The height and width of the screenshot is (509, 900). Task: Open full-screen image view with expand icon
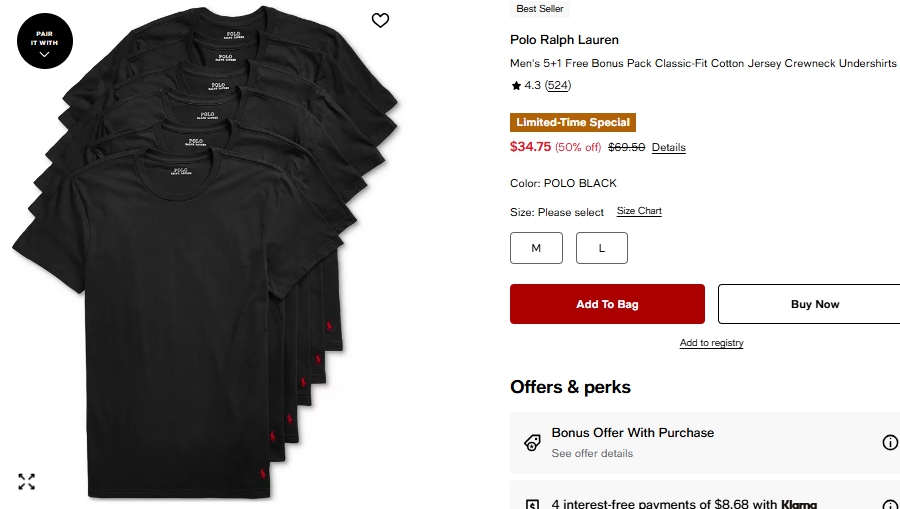[x=27, y=482]
